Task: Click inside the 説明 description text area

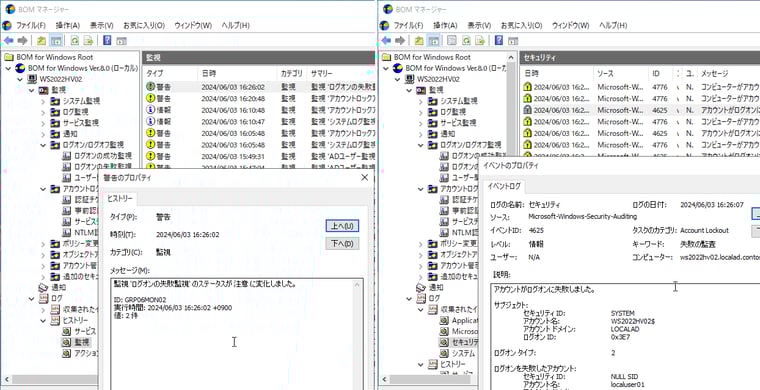Action: pyautogui.click(x=625, y=337)
